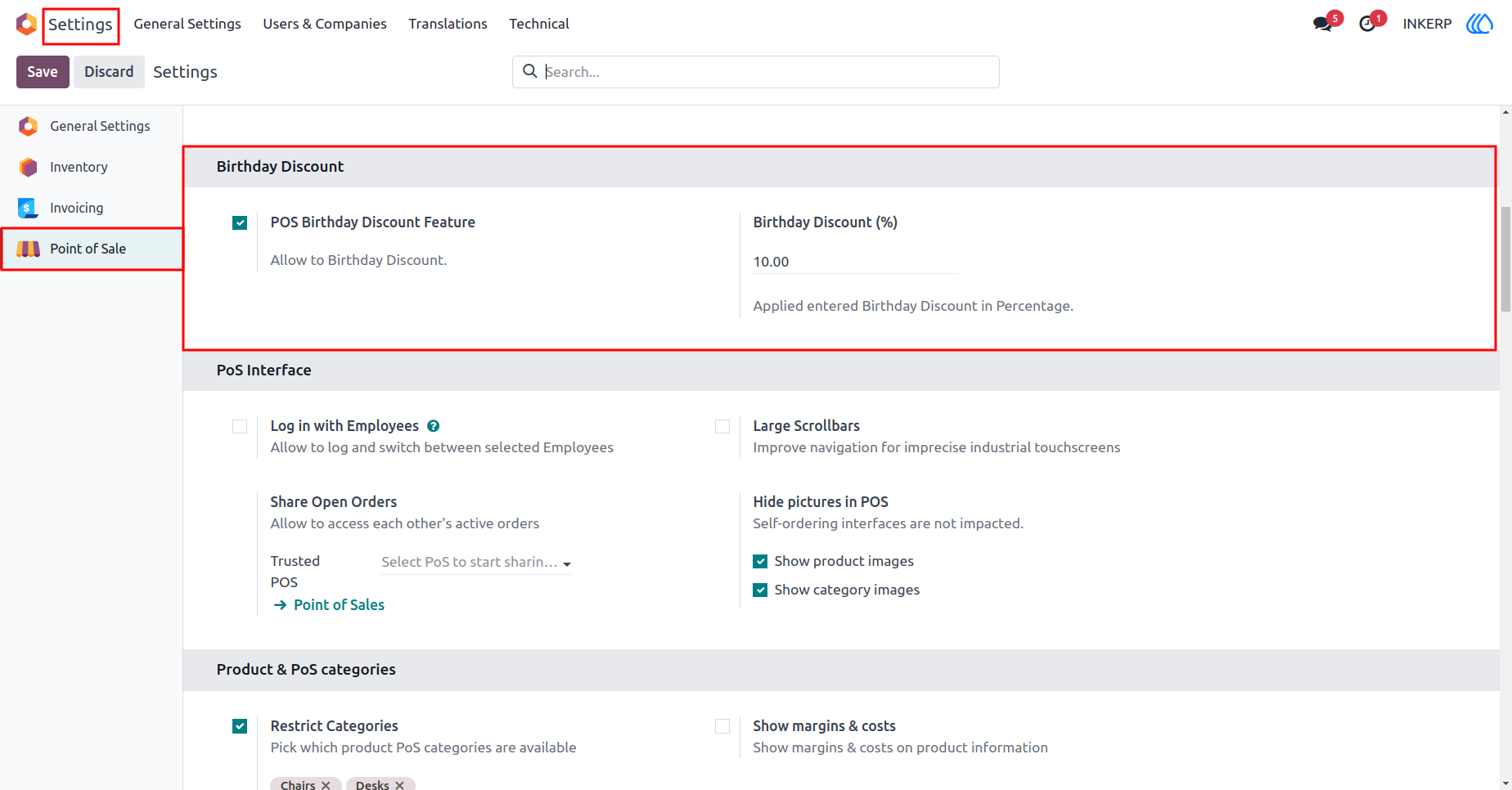Click the scrollbar down arrow

pos(1505,783)
